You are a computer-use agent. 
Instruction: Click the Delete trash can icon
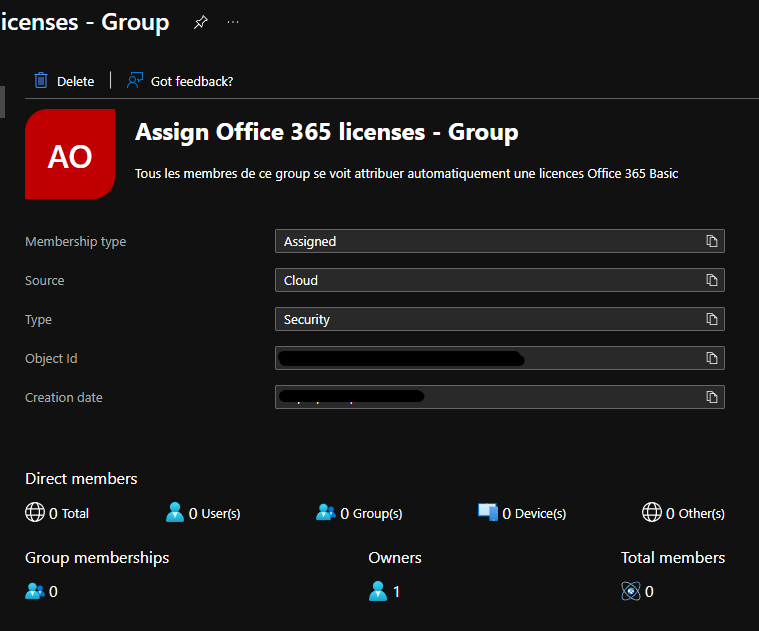click(41, 80)
